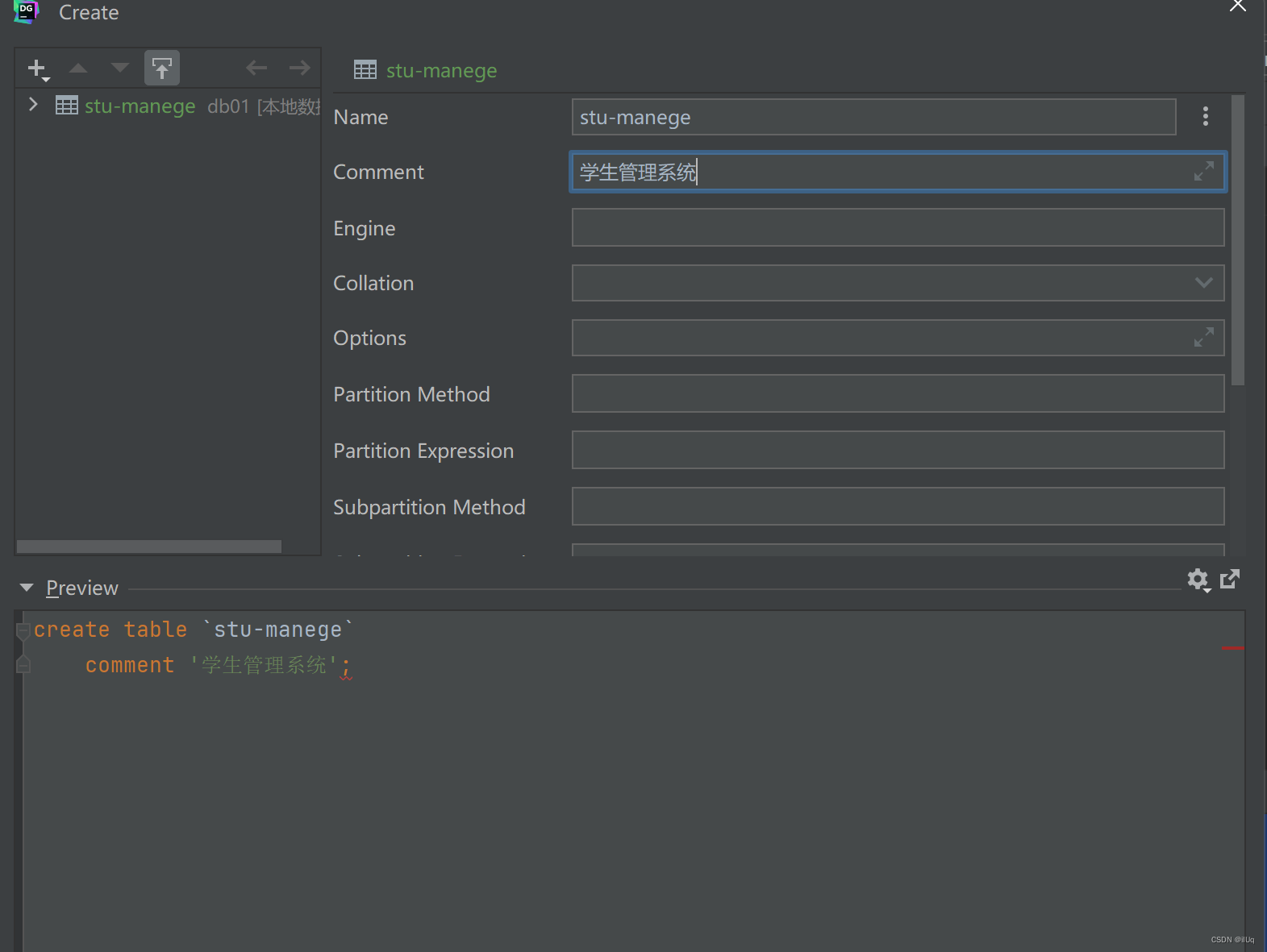Click the Partition Expression label
1267x952 pixels.
coord(423,451)
